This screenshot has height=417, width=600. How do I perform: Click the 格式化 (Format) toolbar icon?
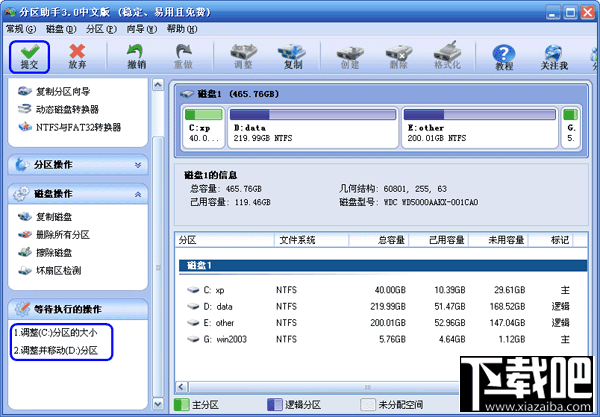(x=447, y=51)
